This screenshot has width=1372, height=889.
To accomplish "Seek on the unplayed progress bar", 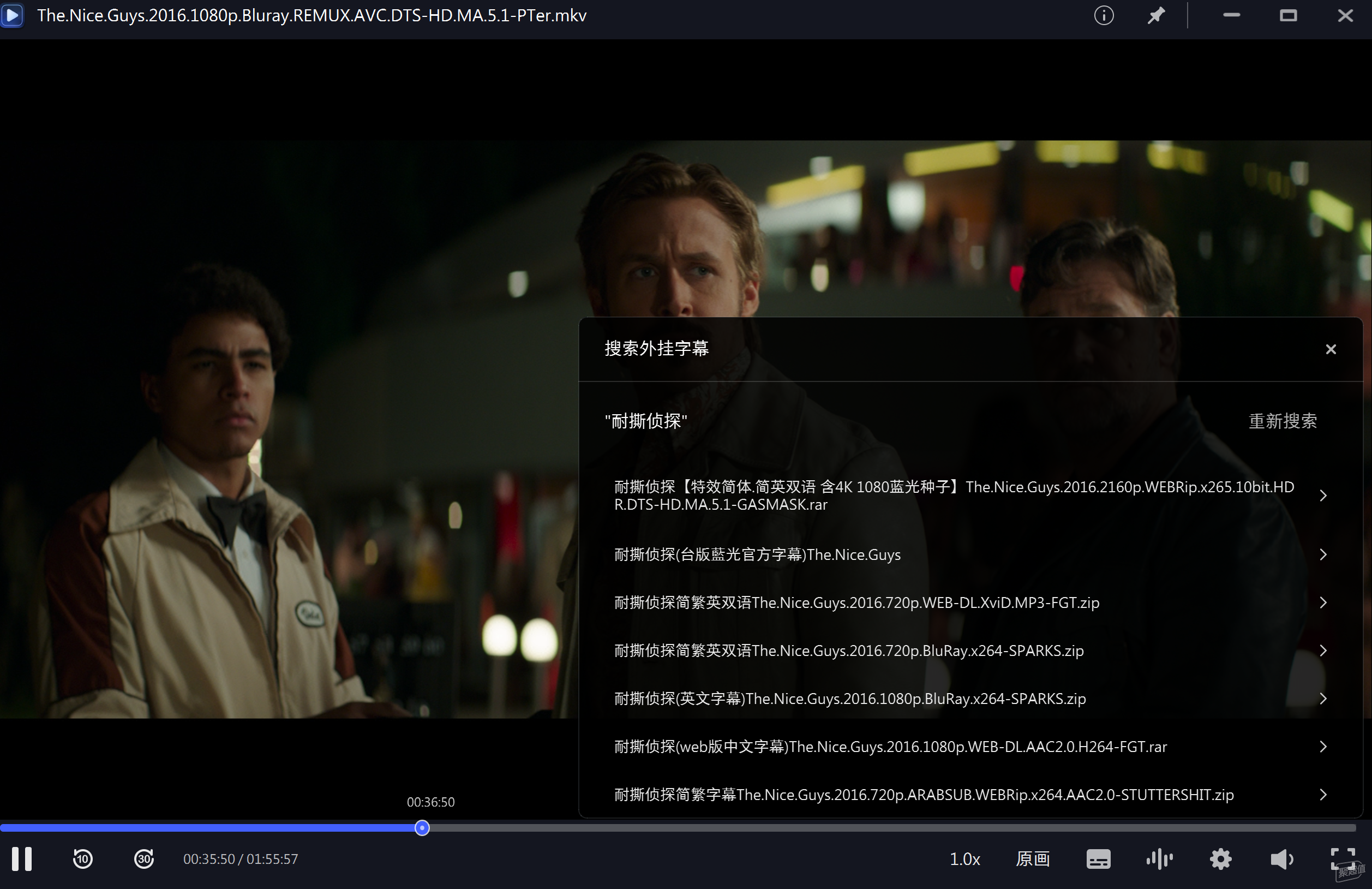I will click(x=892, y=828).
